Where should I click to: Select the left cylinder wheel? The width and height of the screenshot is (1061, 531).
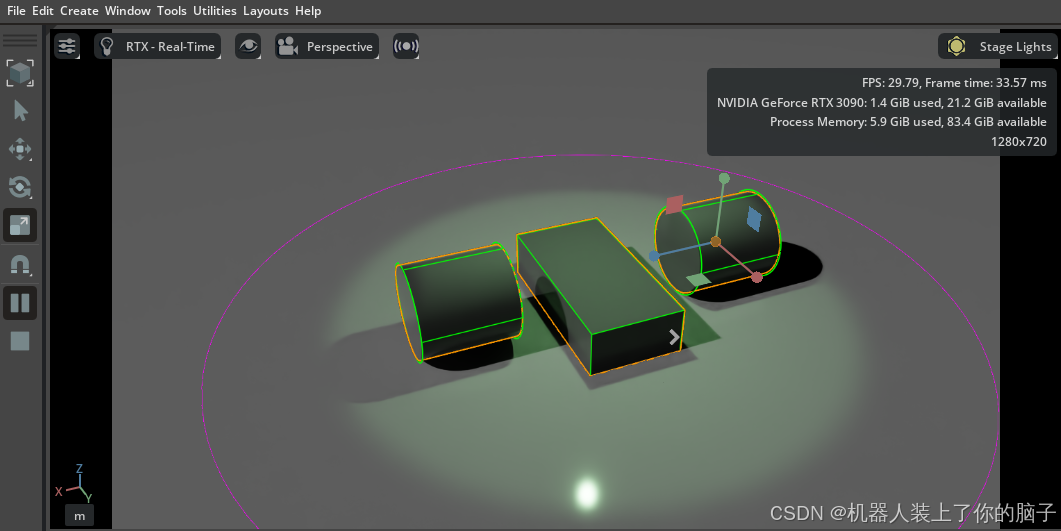click(459, 302)
